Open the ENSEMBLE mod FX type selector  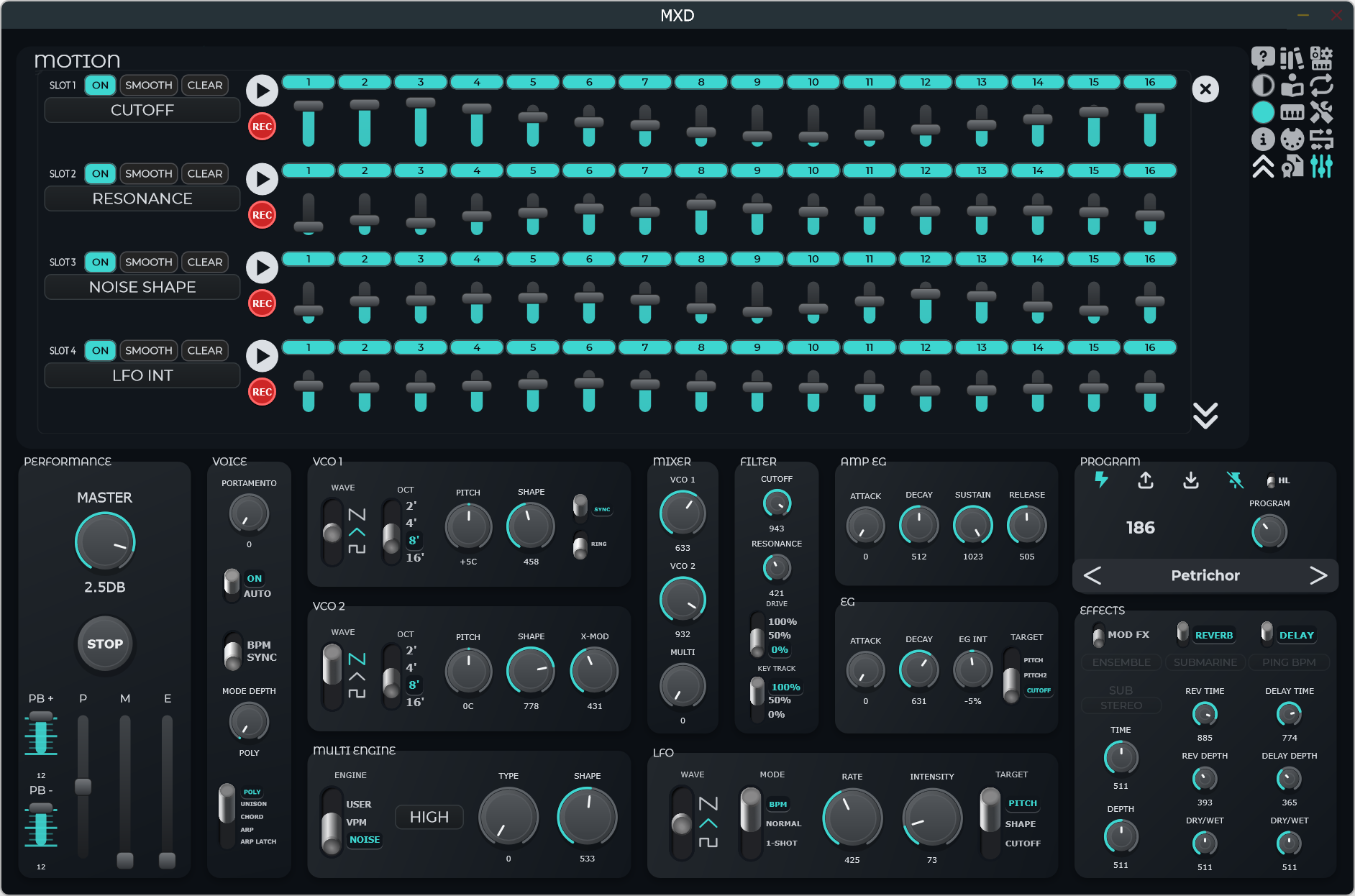(x=1121, y=662)
